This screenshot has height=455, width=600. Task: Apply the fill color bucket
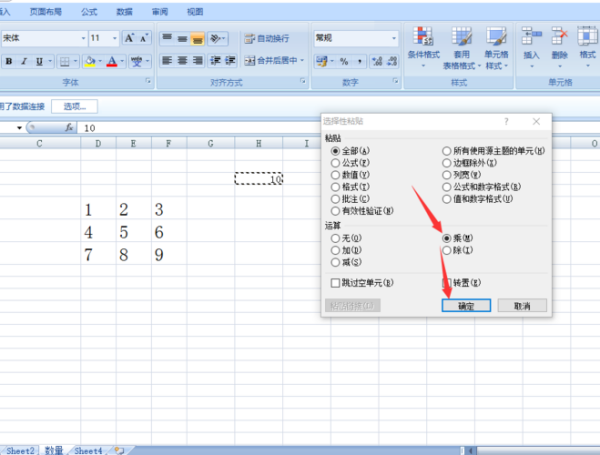(90, 61)
